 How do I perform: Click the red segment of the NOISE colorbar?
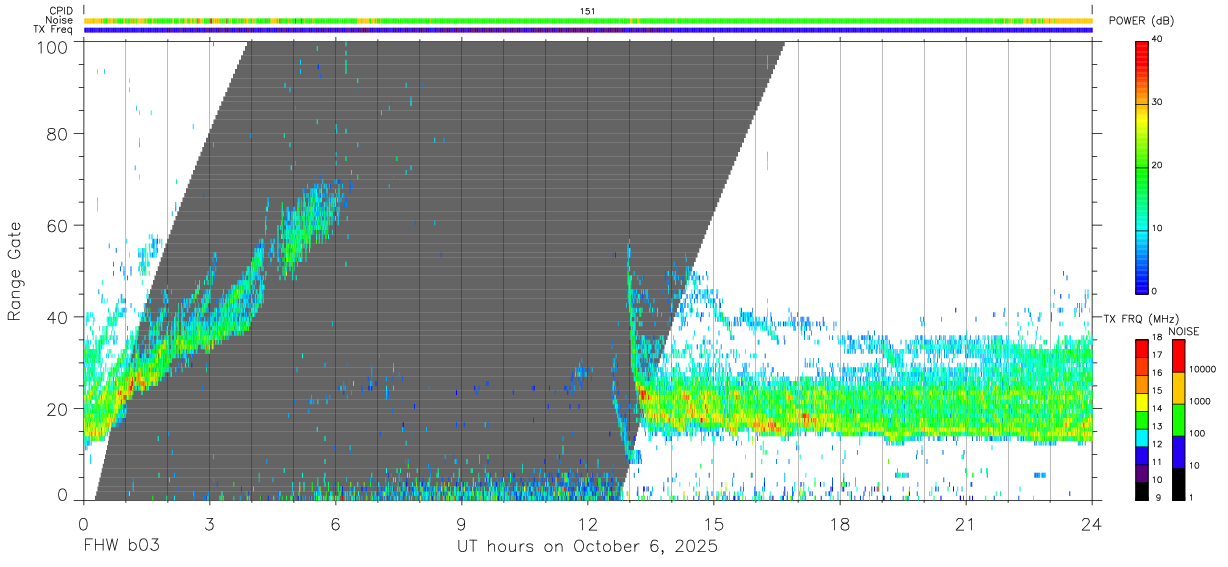[1179, 357]
